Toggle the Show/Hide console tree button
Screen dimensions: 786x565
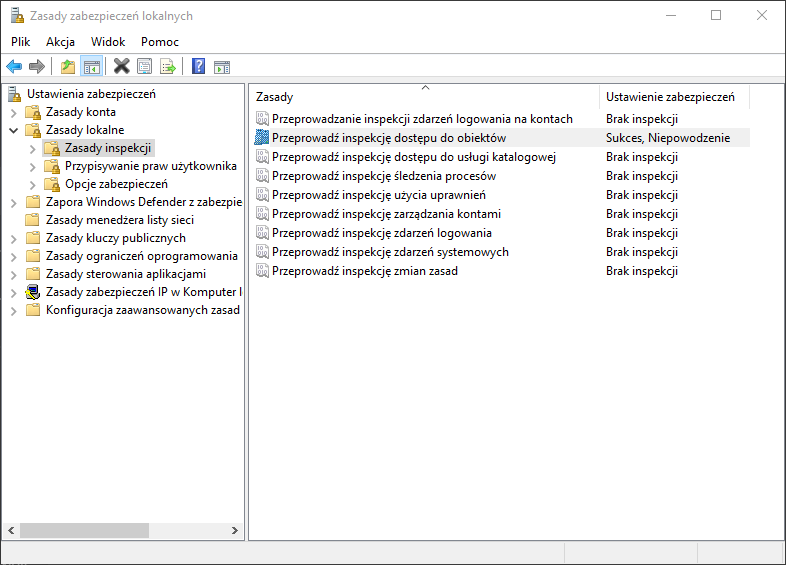click(x=91, y=67)
